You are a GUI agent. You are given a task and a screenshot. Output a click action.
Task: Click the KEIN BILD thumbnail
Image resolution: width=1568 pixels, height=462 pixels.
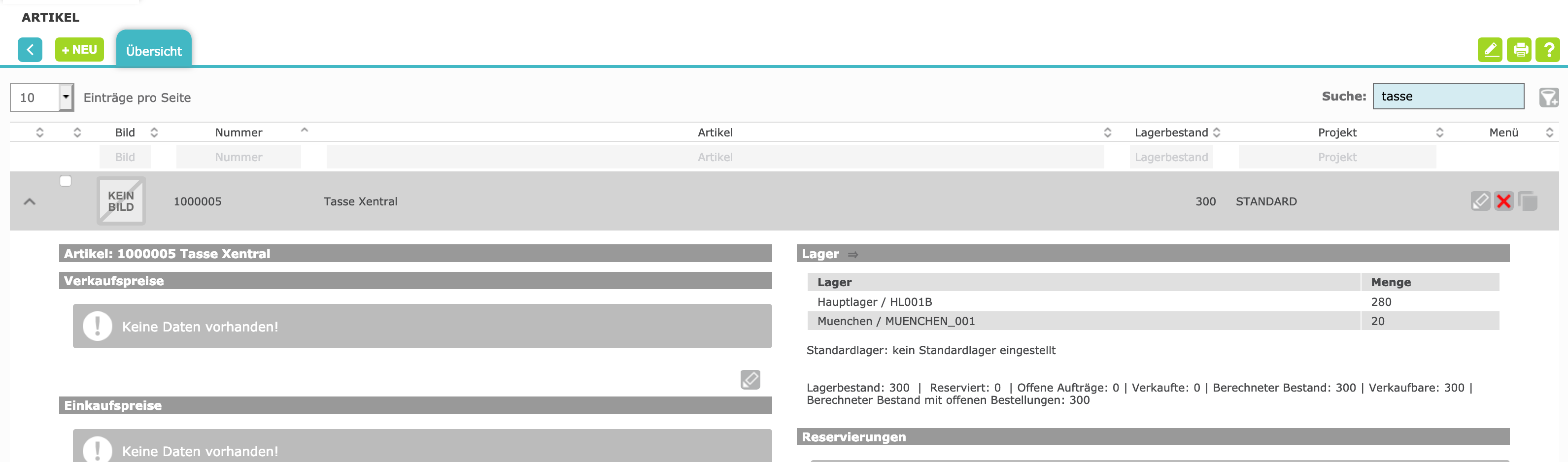[121, 201]
